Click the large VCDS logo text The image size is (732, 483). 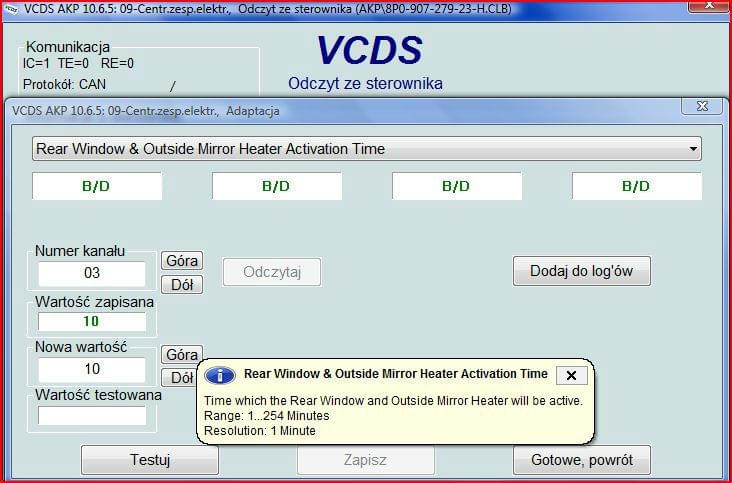point(369,50)
